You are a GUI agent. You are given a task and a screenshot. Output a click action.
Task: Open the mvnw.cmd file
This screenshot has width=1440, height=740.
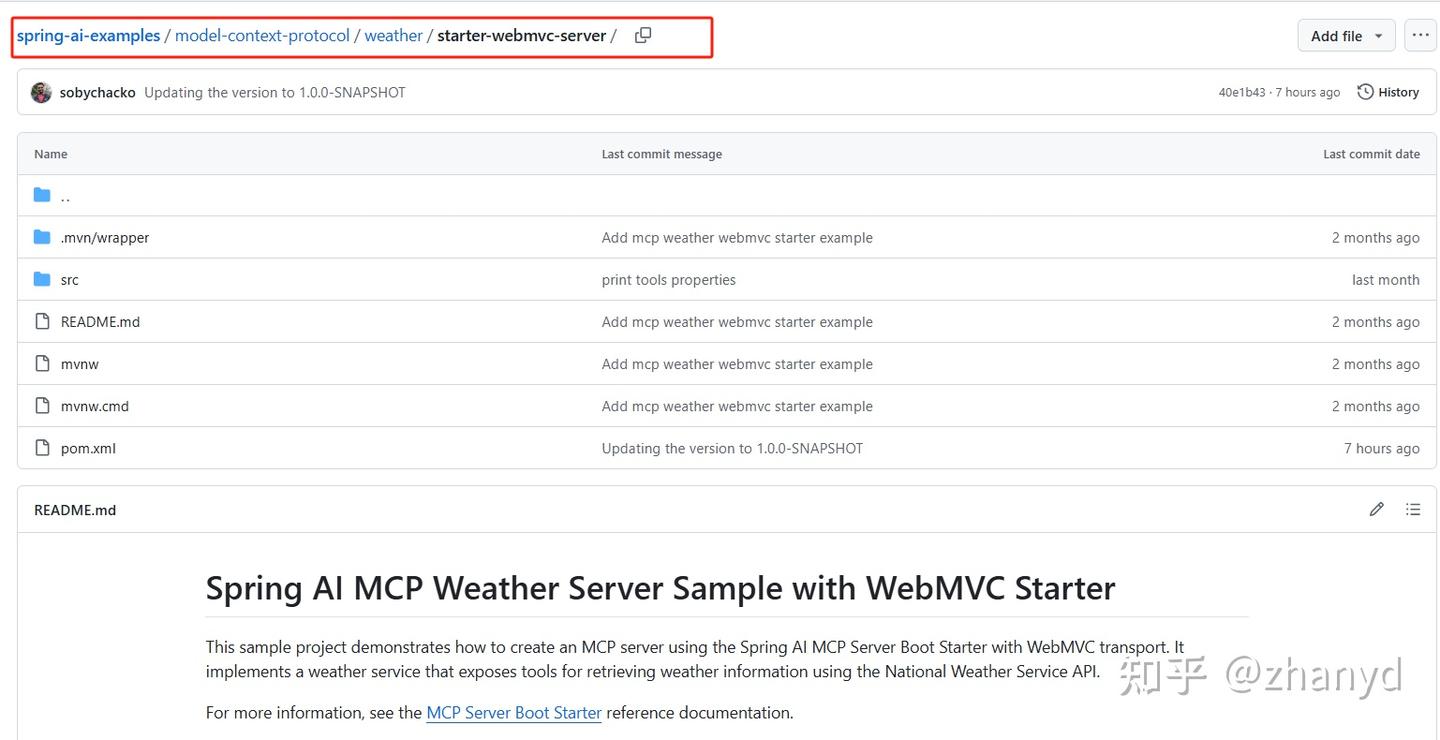94,406
